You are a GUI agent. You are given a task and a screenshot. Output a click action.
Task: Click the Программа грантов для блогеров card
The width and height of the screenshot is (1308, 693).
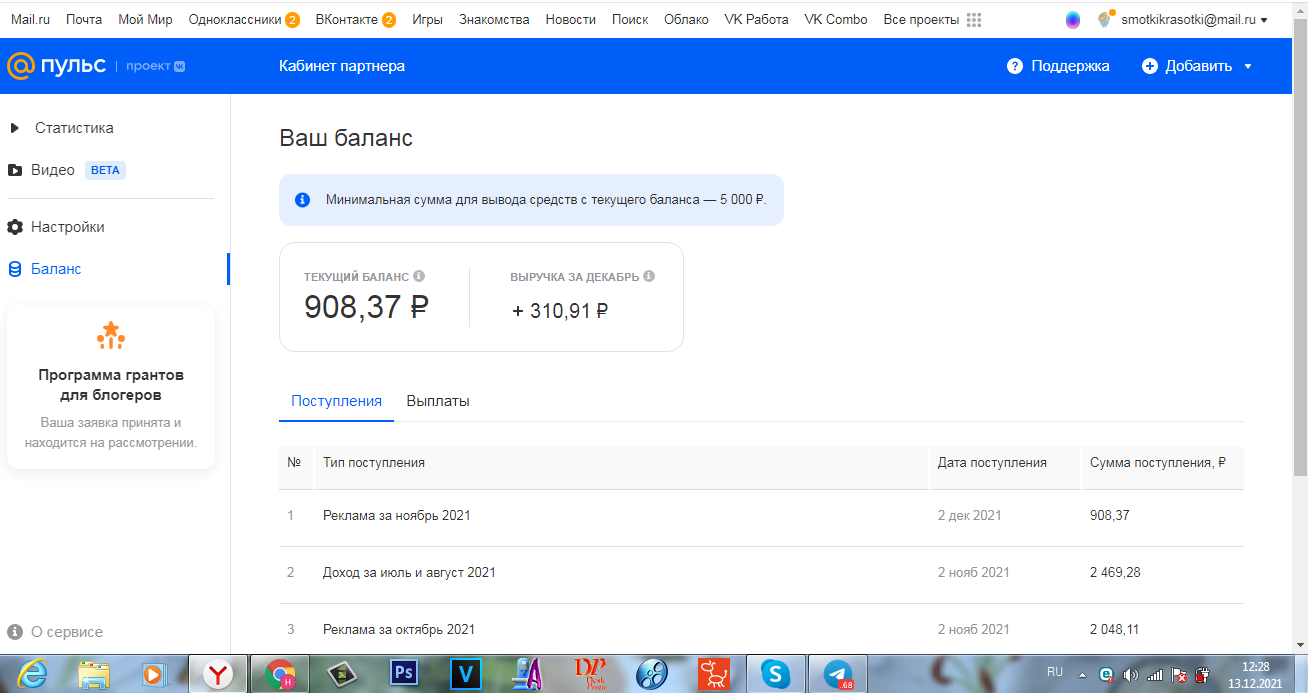pyautogui.click(x=111, y=387)
